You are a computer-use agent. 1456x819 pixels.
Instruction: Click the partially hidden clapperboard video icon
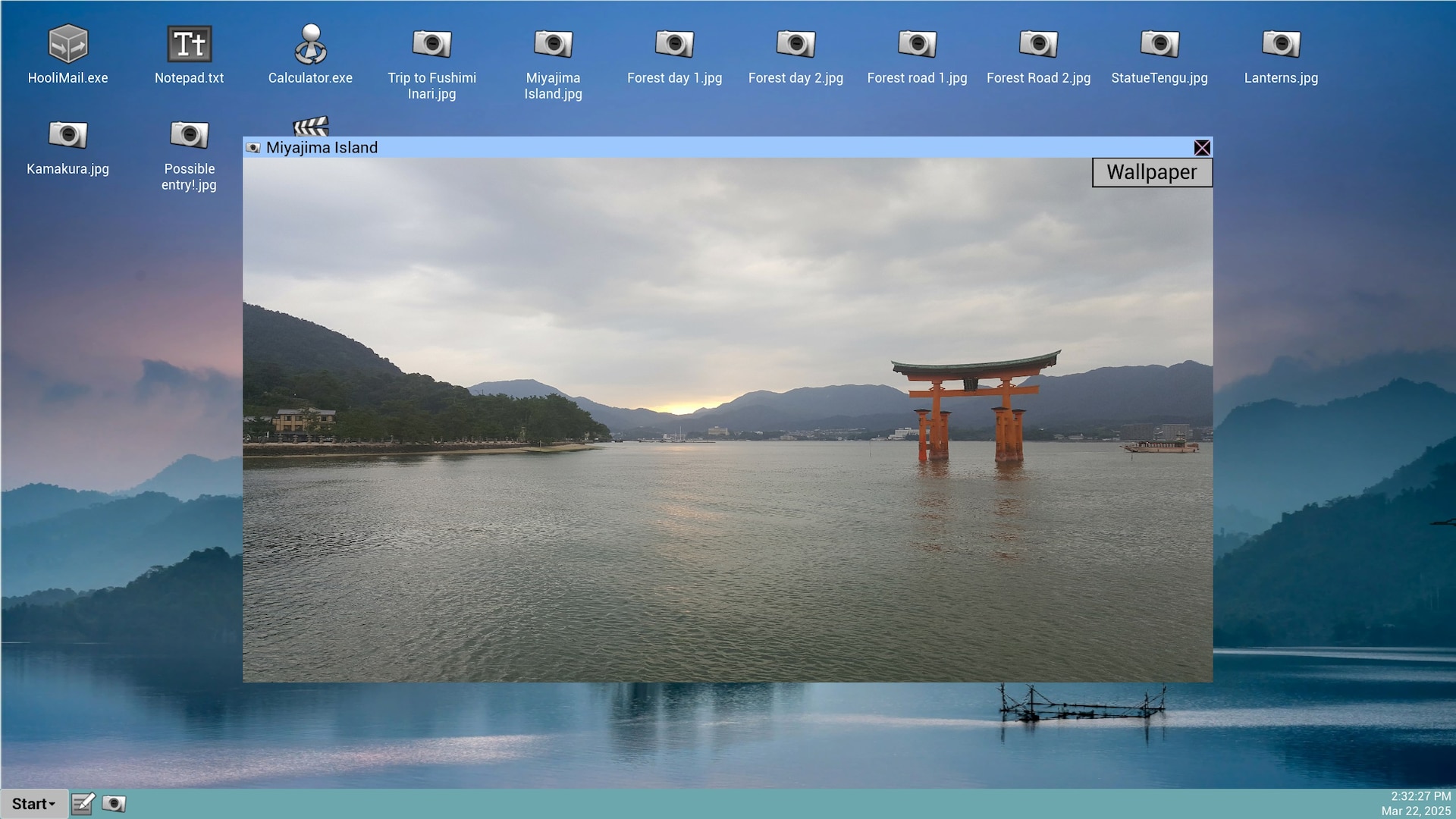(311, 126)
